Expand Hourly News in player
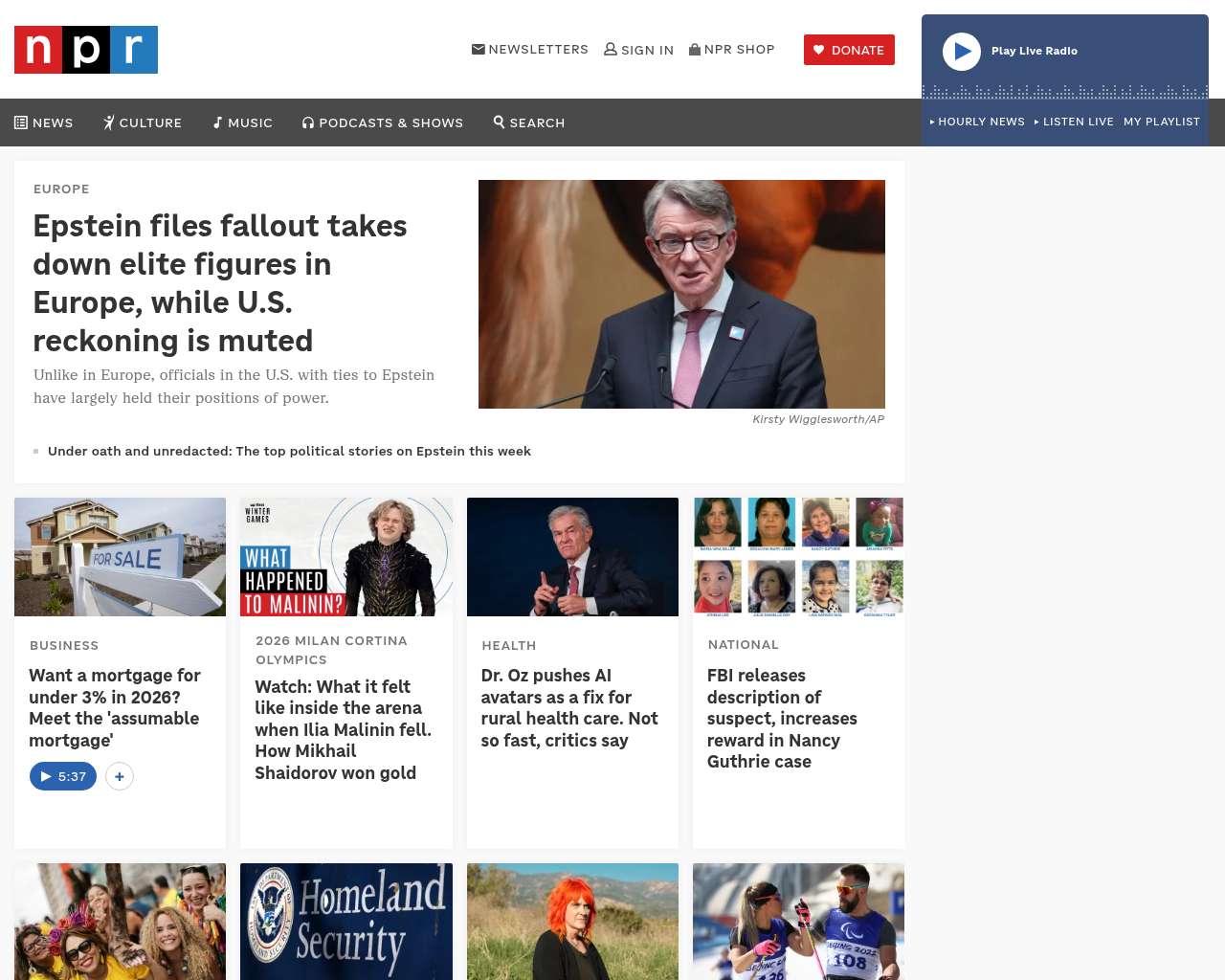 [977, 122]
